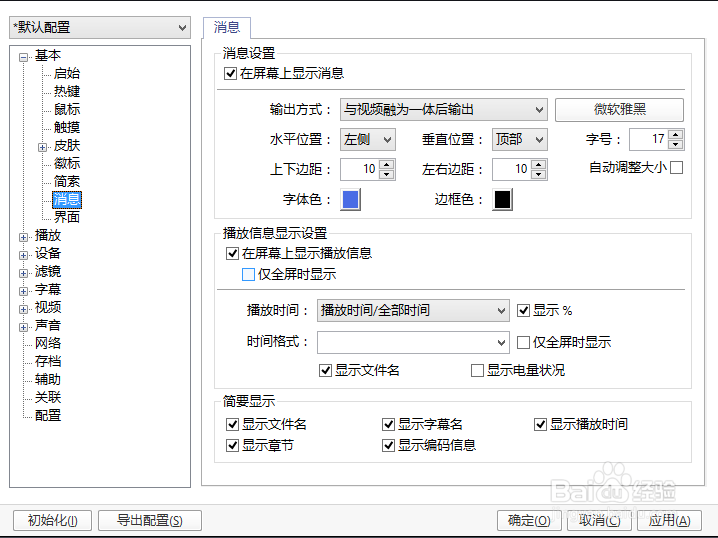The height and width of the screenshot is (538, 718).
Task: Expand the 视频 tree node
Action: pos(23,310)
